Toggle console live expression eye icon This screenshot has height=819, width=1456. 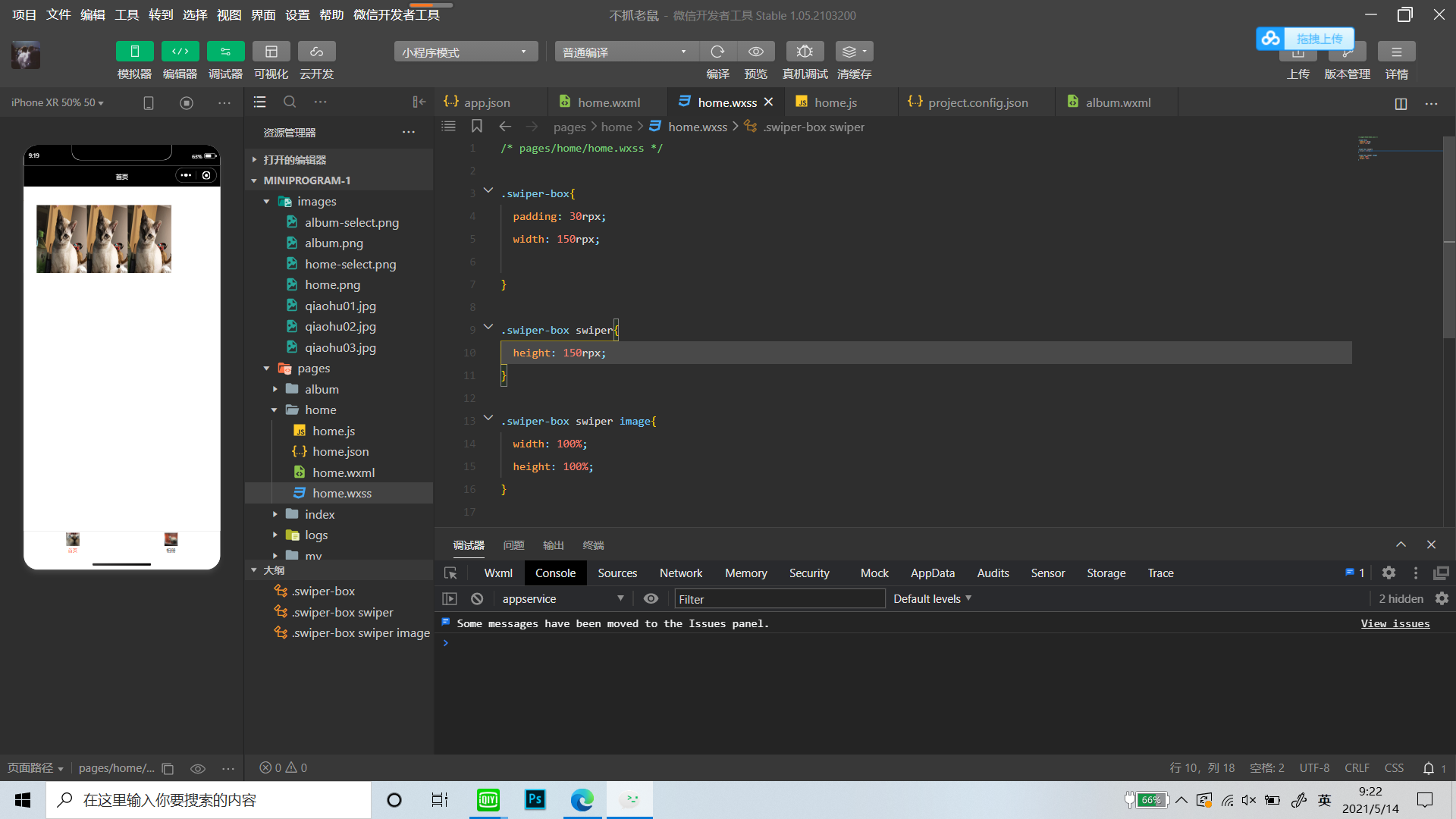(651, 598)
